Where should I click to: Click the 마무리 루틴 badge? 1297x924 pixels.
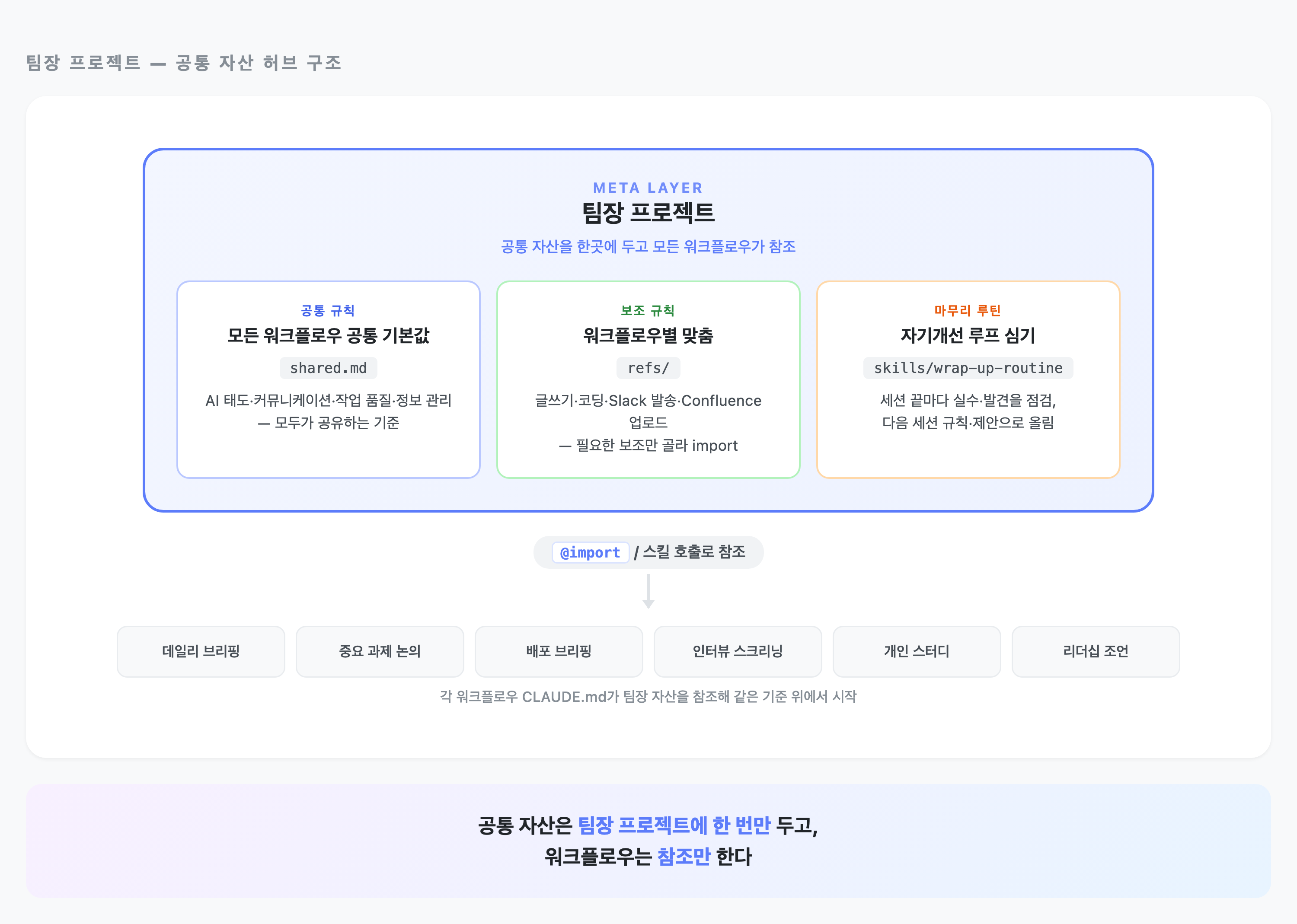tap(968, 311)
